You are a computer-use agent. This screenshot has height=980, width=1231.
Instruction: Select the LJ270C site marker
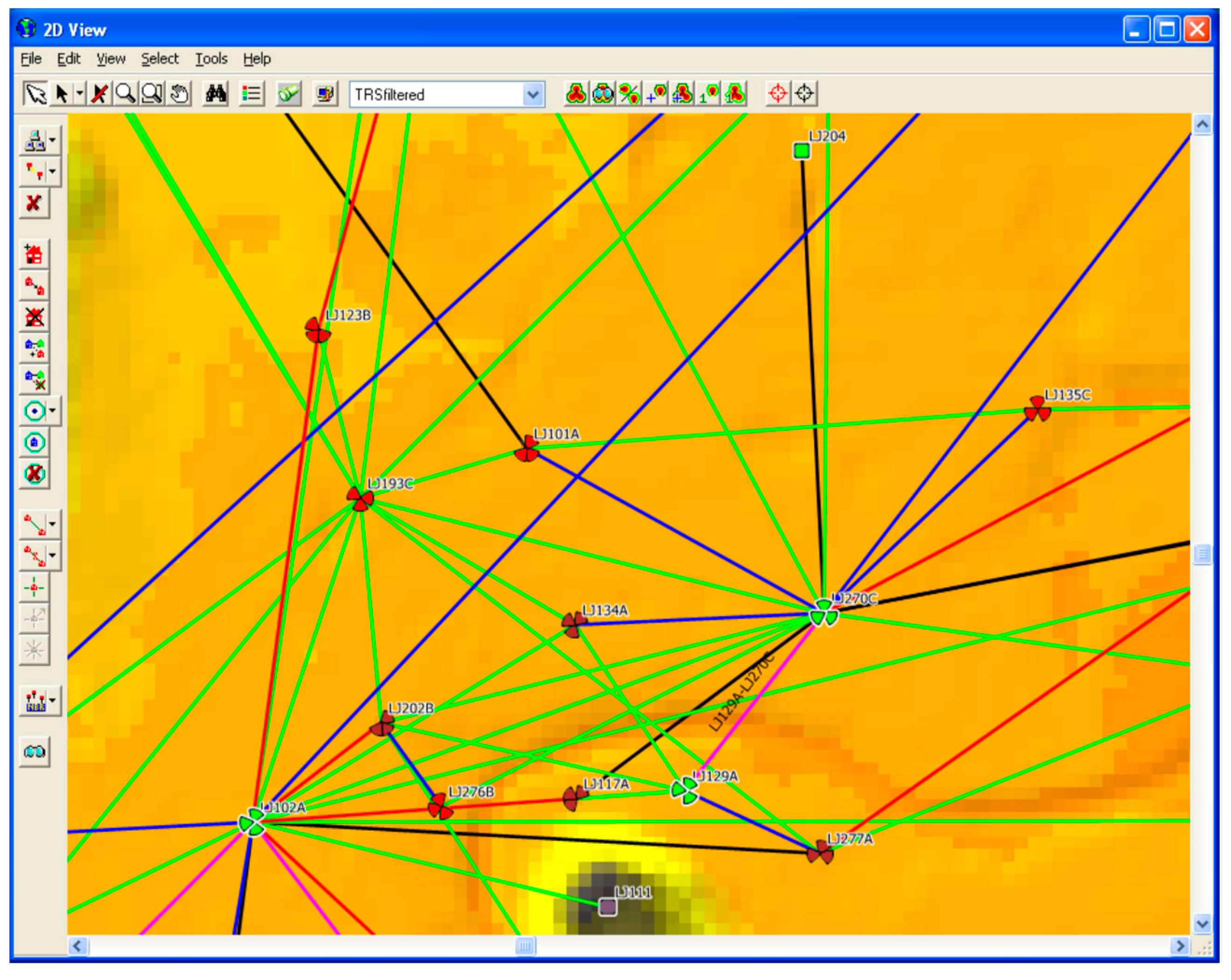(823, 613)
